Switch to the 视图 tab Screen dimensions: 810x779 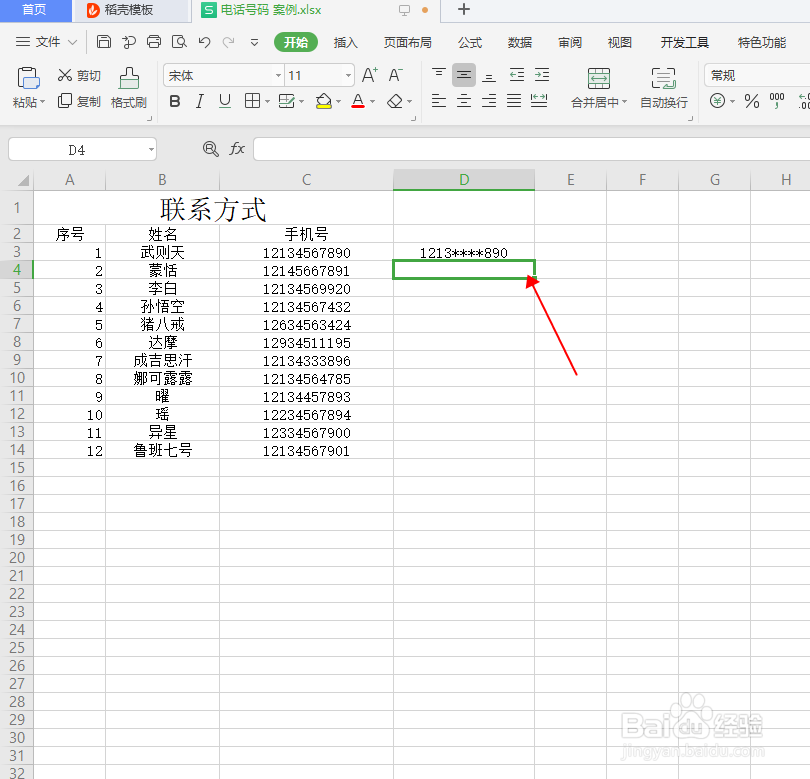pos(619,42)
